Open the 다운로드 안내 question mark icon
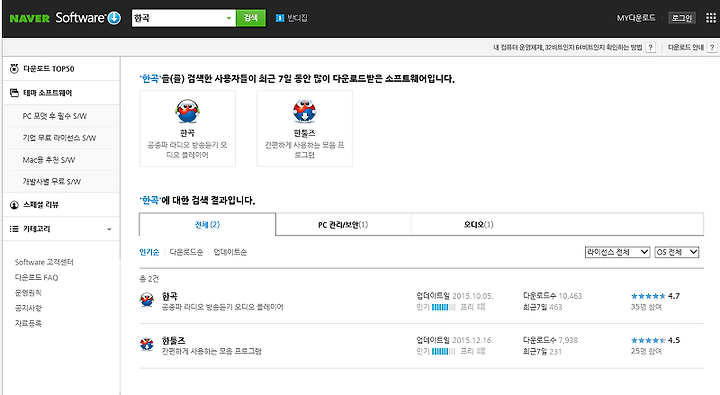720x395 pixels. point(712,47)
